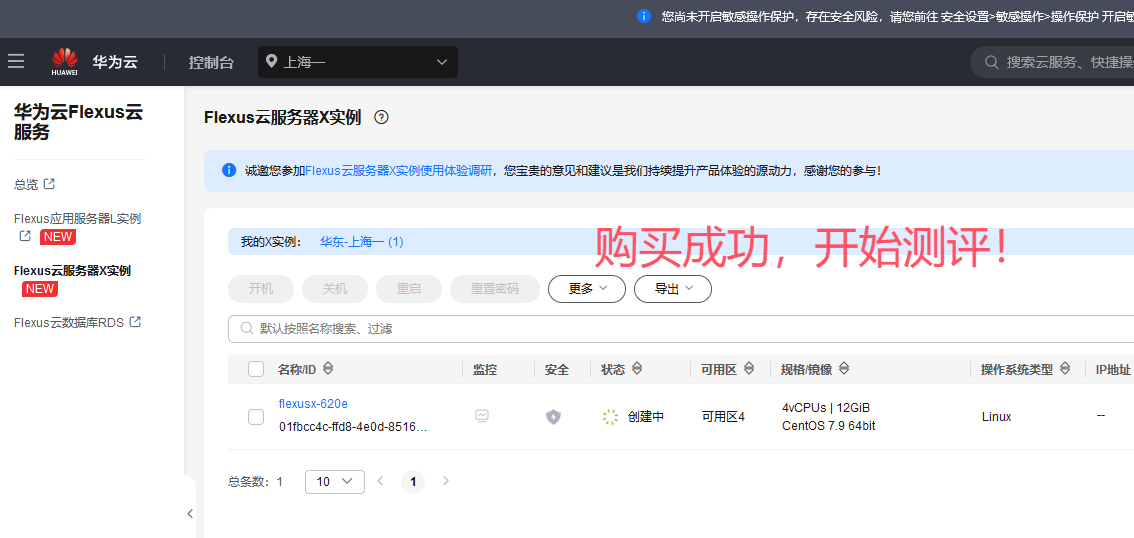Screen dimensions: 1134x538
Task: Open the hamburger navigation menu
Action: [16, 61]
